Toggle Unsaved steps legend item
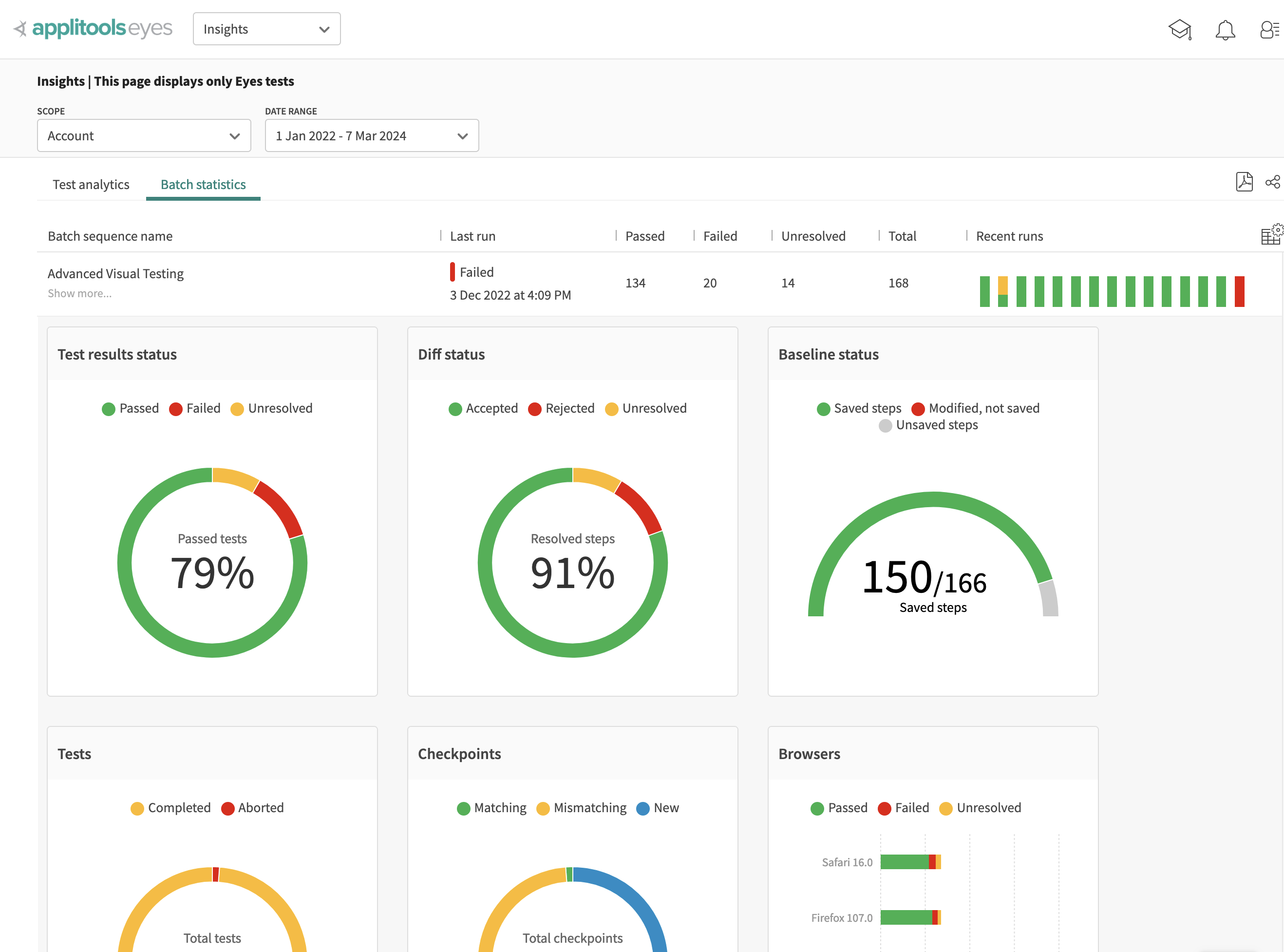The height and width of the screenshot is (952, 1284). tap(928, 425)
